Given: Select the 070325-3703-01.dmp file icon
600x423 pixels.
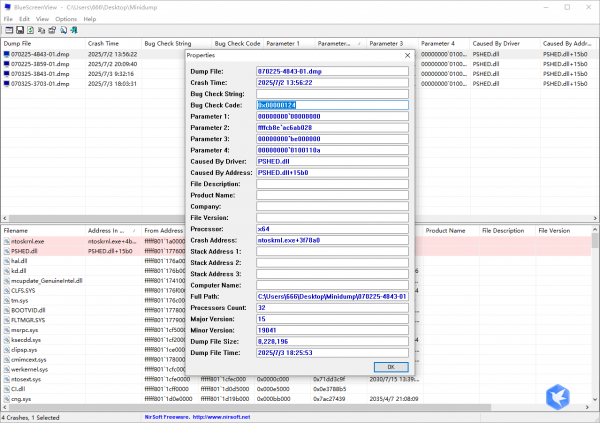Looking at the screenshot, I should click(6, 84).
